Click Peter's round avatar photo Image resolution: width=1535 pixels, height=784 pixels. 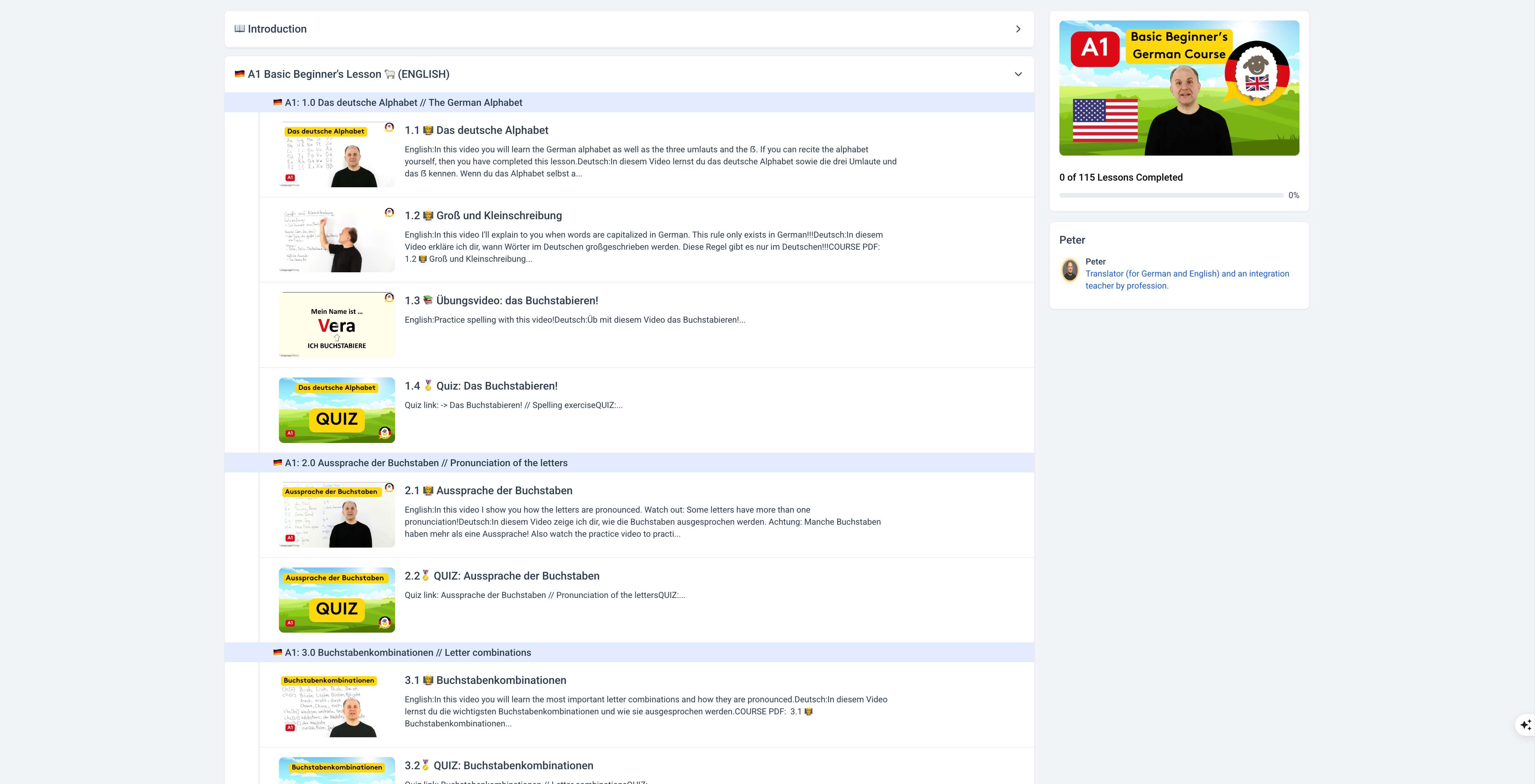pyautogui.click(x=1070, y=270)
